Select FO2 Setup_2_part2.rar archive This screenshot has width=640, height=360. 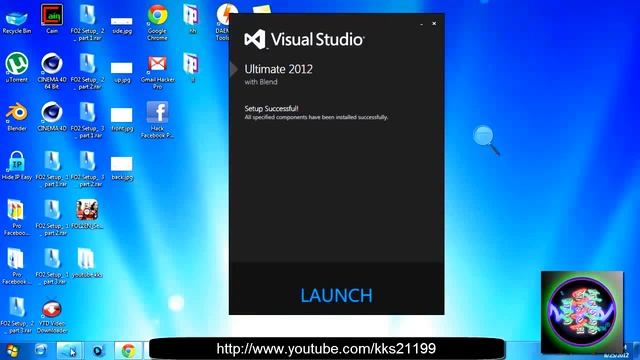[x=87, y=71]
